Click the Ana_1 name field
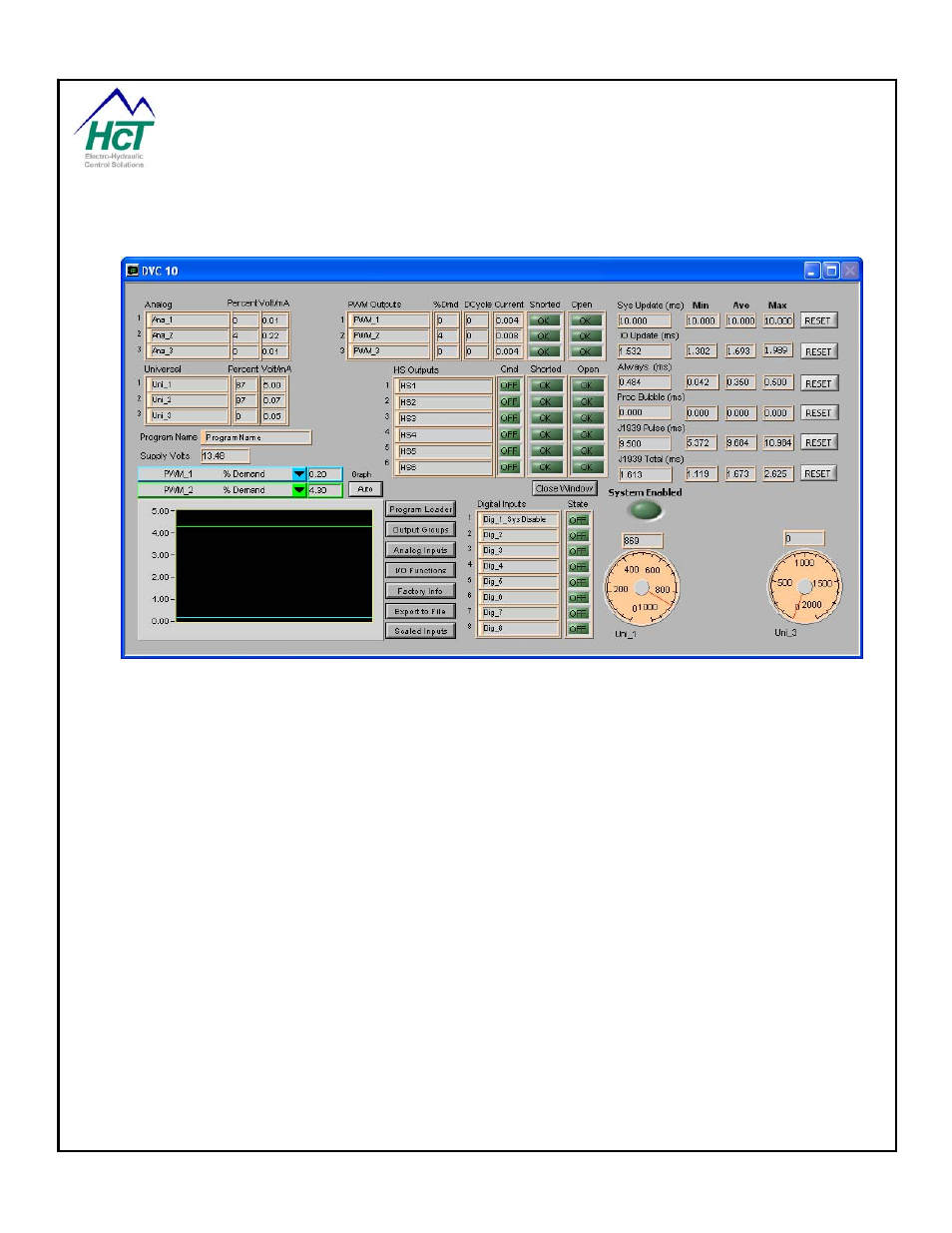 [x=189, y=320]
